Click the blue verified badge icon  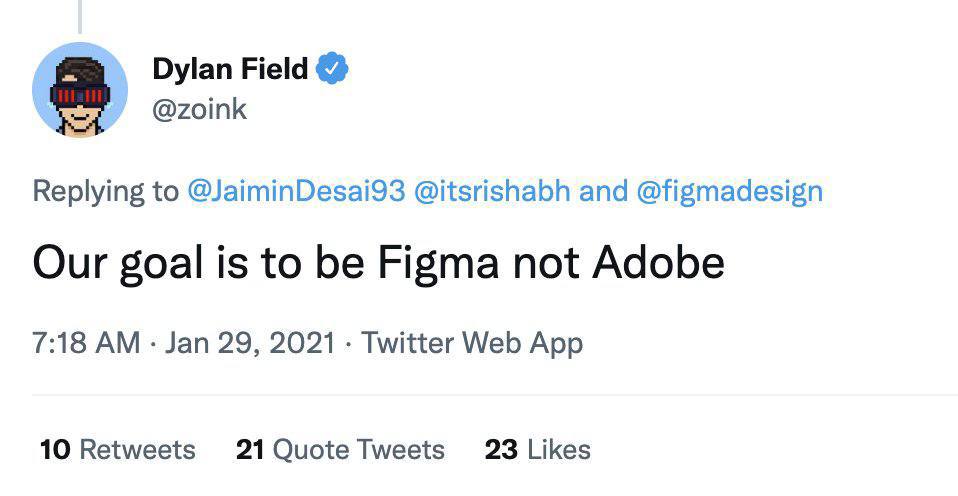click(x=332, y=68)
